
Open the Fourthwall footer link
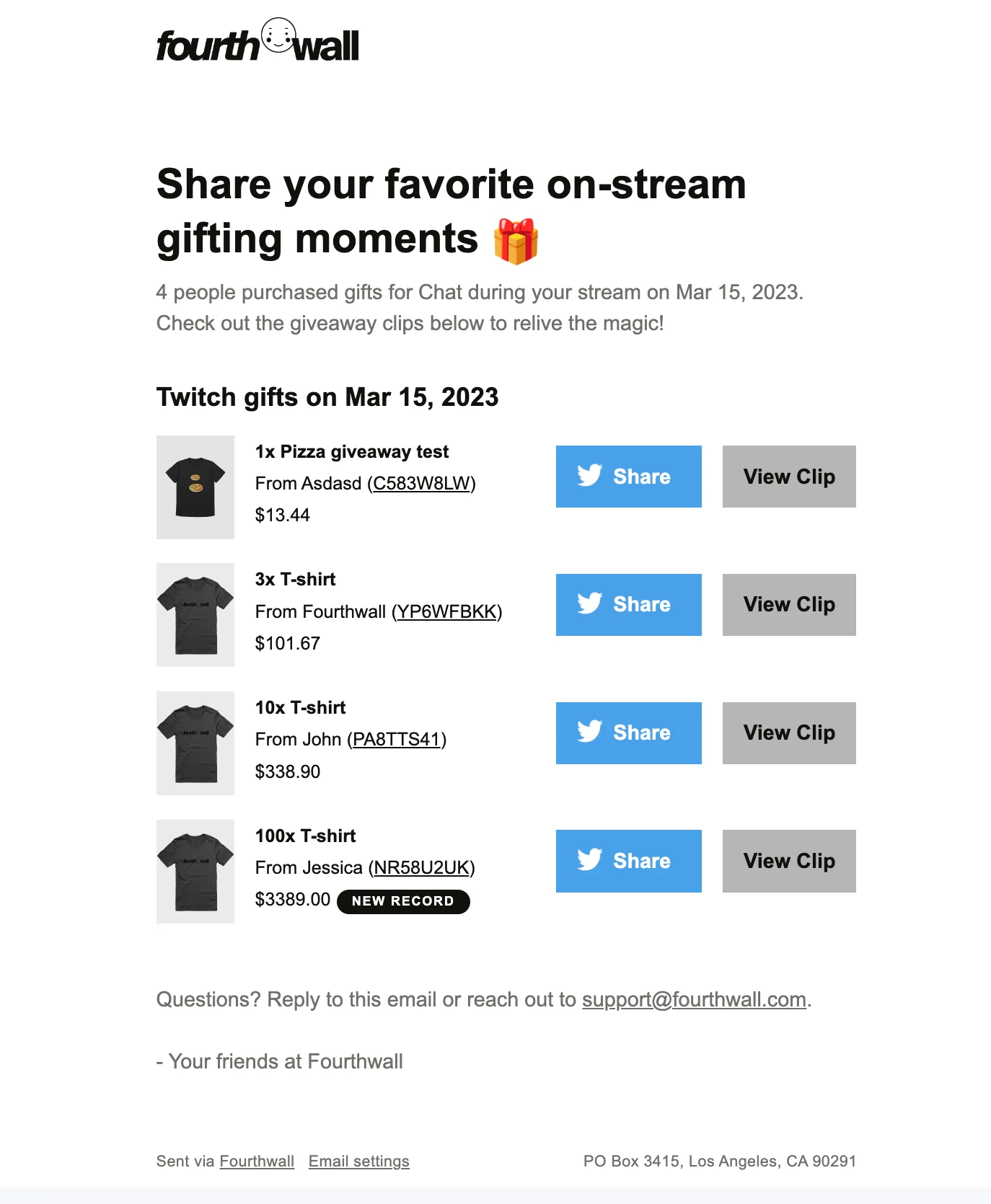coord(257,1161)
